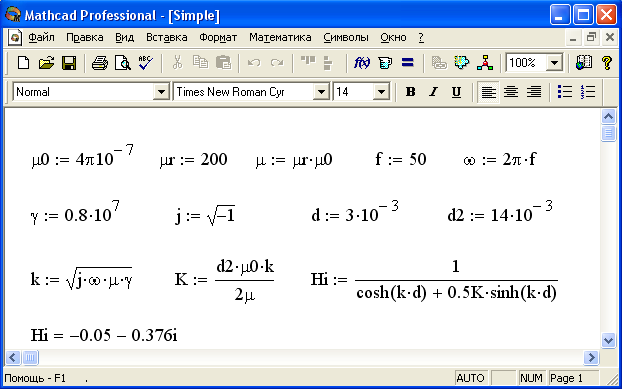Click the vertical scrollbar down arrow

pos(608,340)
